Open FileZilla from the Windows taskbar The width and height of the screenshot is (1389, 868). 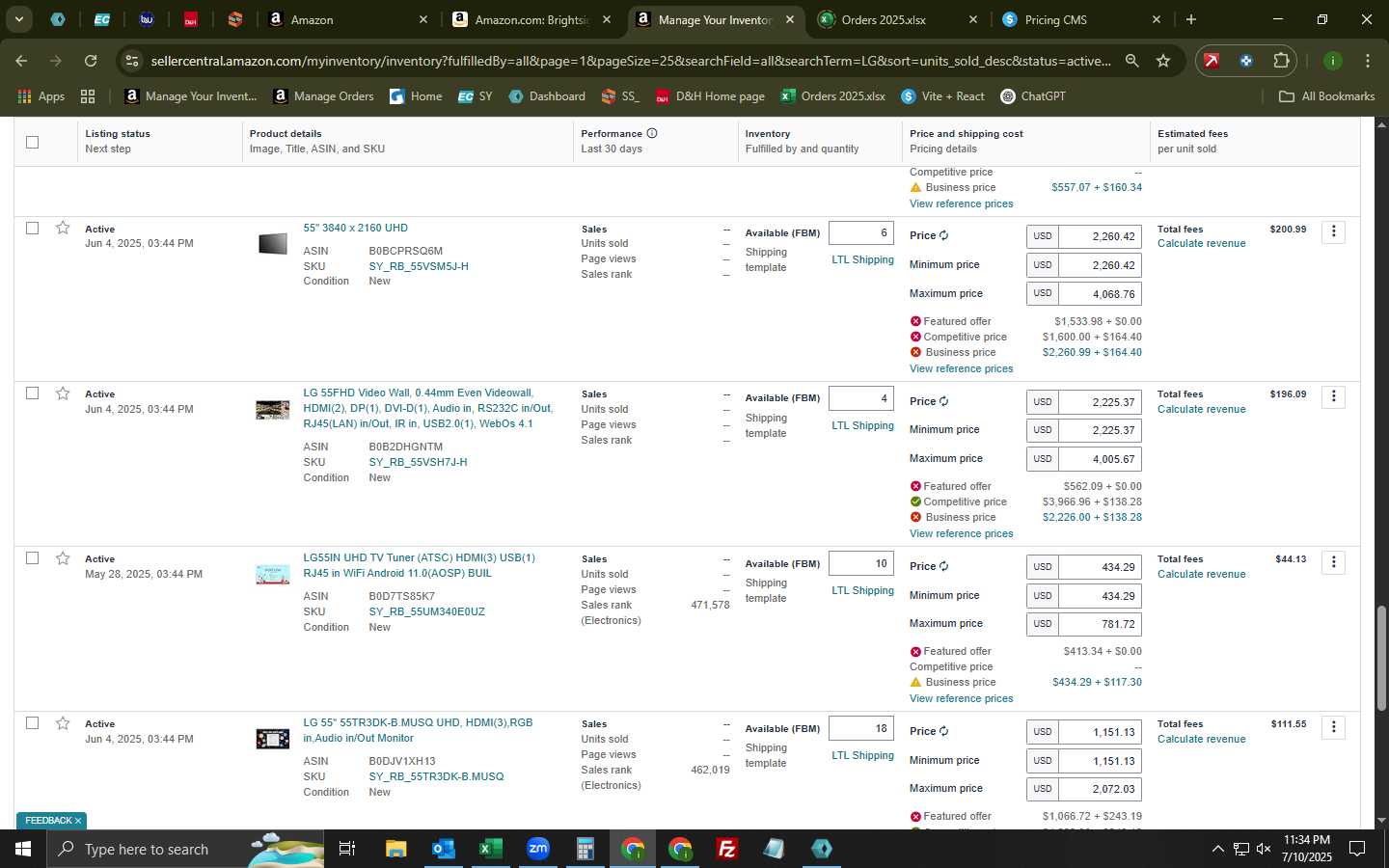tap(727, 849)
